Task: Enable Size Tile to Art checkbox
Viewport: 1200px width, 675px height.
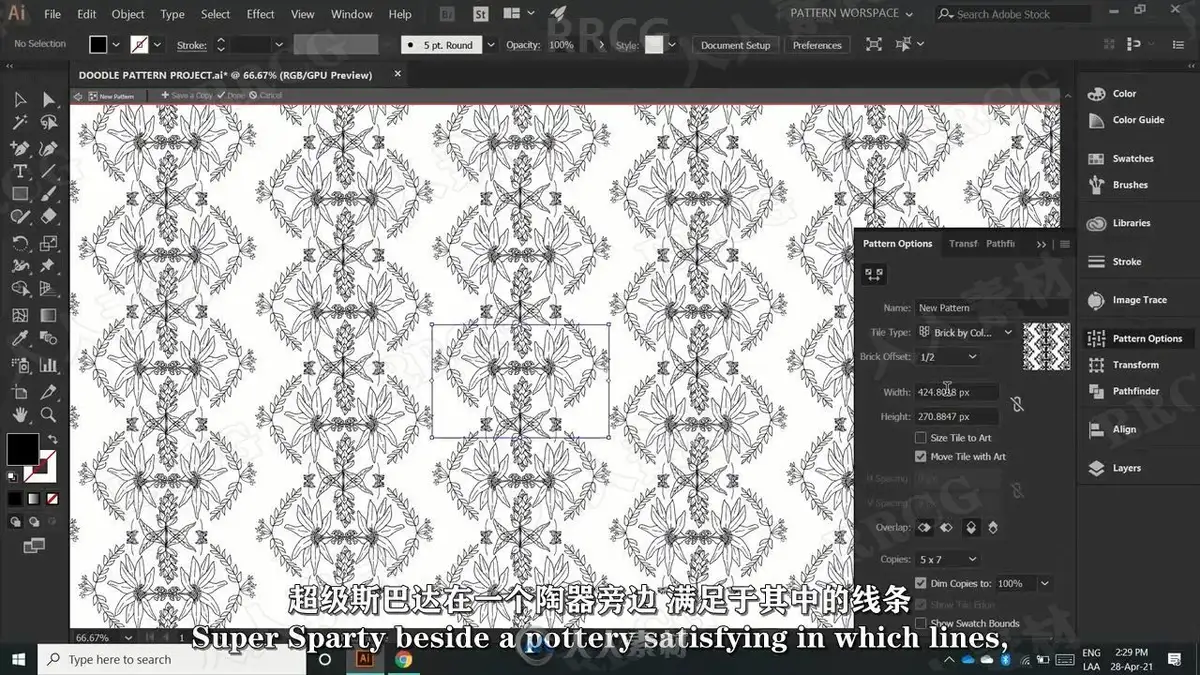Action: tap(920, 438)
